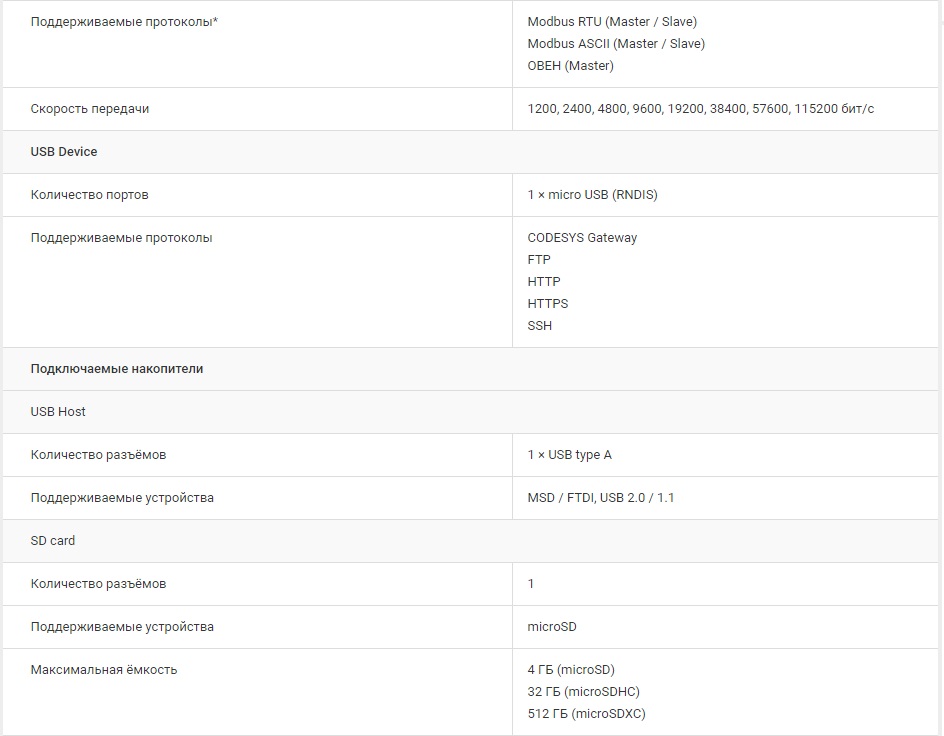Click the 'Скорость передачи' row label
The image size is (944, 736).
[x=90, y=108]
